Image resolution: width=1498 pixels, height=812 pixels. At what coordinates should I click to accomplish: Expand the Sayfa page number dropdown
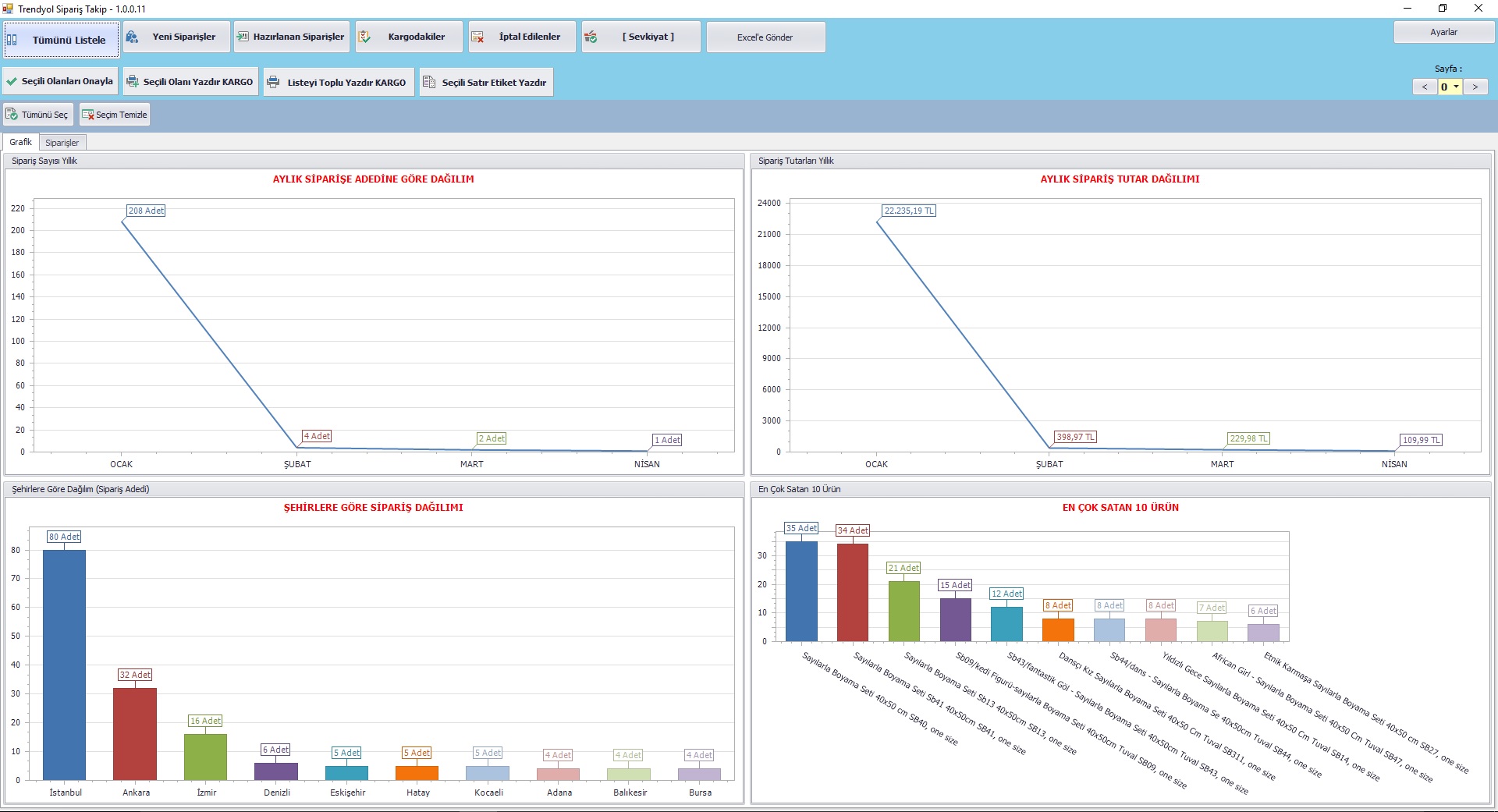[x=1456, y=87]
